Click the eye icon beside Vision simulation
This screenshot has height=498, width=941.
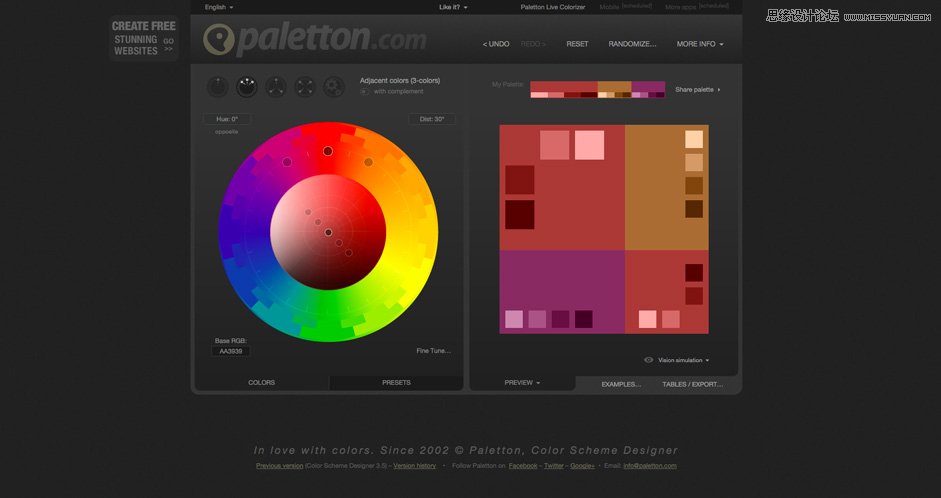649,360
